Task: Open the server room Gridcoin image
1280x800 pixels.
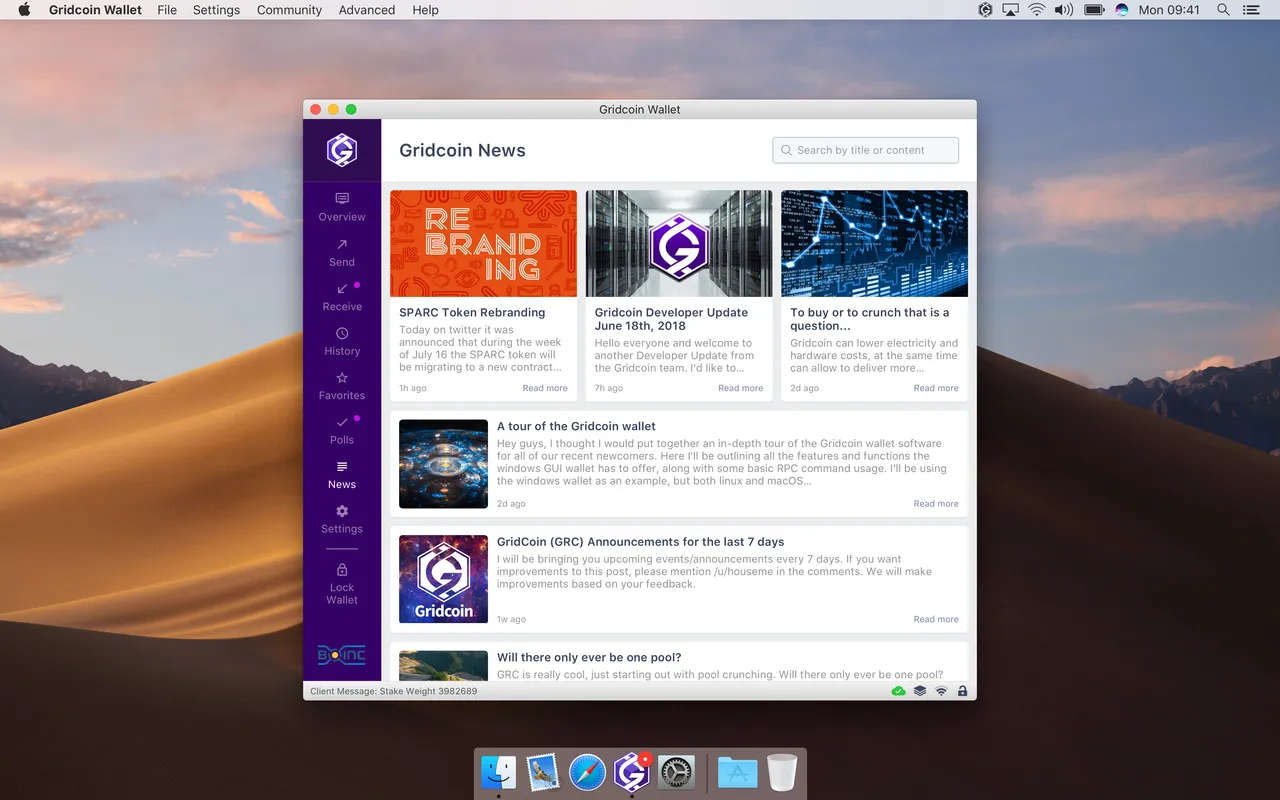Action: click(679, 243)
